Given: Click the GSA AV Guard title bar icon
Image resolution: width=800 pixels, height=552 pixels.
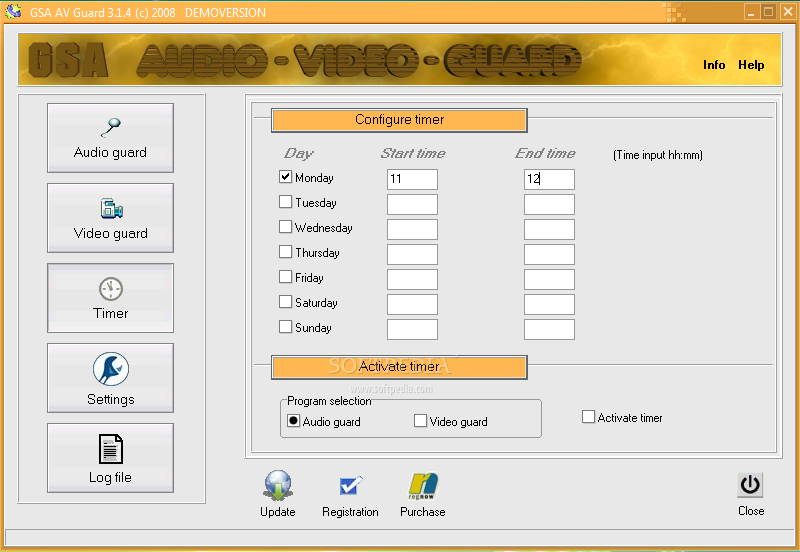Looking at the screenshot, I should pos(13,12).
